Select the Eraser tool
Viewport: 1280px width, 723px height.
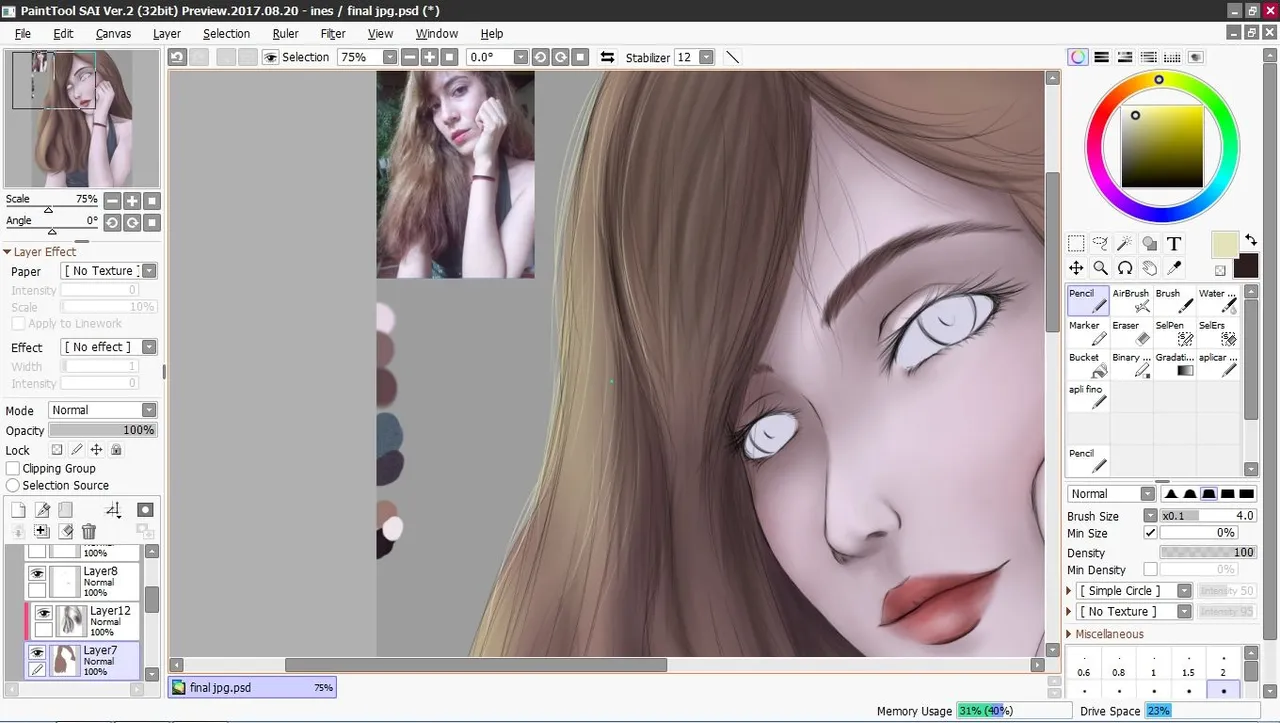click(1131, 333)
